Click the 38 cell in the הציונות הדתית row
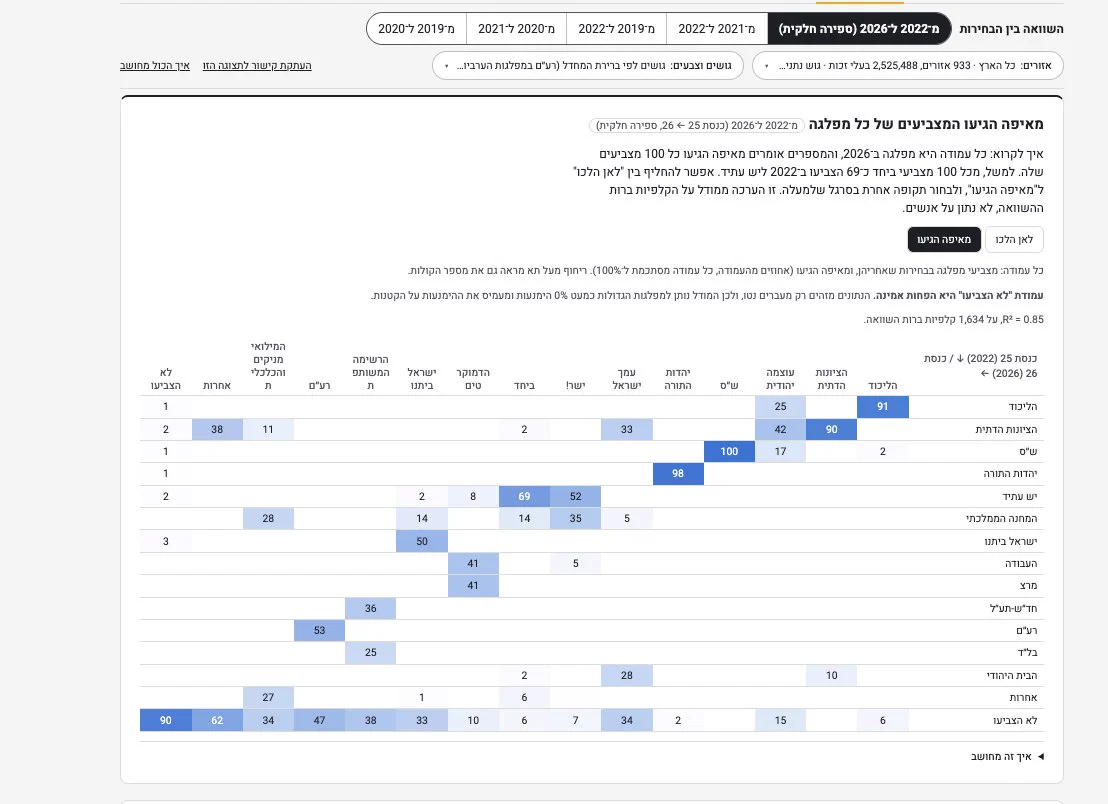This screenshot has height=804, width=1108. (x=217, y=429)
